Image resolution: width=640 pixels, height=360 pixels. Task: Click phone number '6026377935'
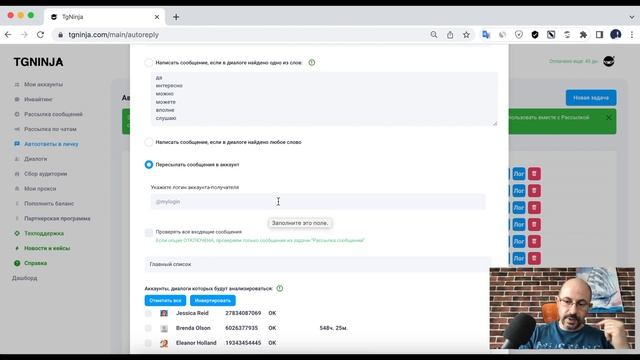tap(242, 328)
